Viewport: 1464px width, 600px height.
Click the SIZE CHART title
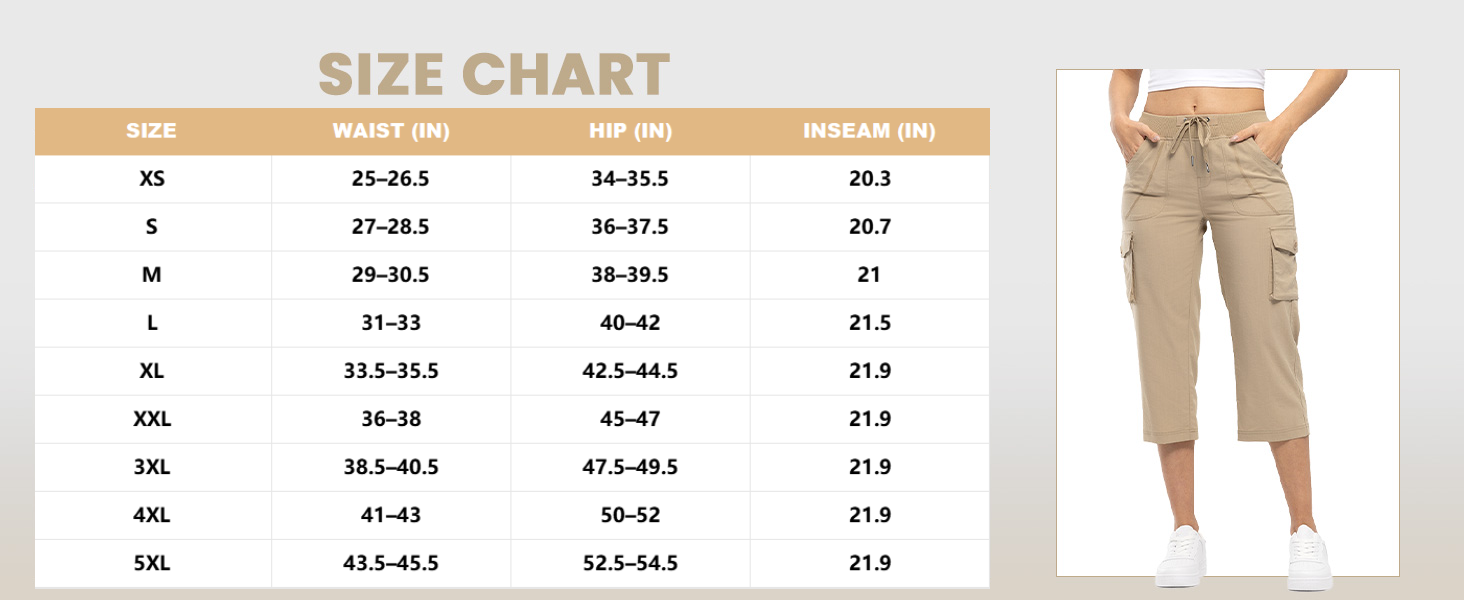[x=494, y=75]
